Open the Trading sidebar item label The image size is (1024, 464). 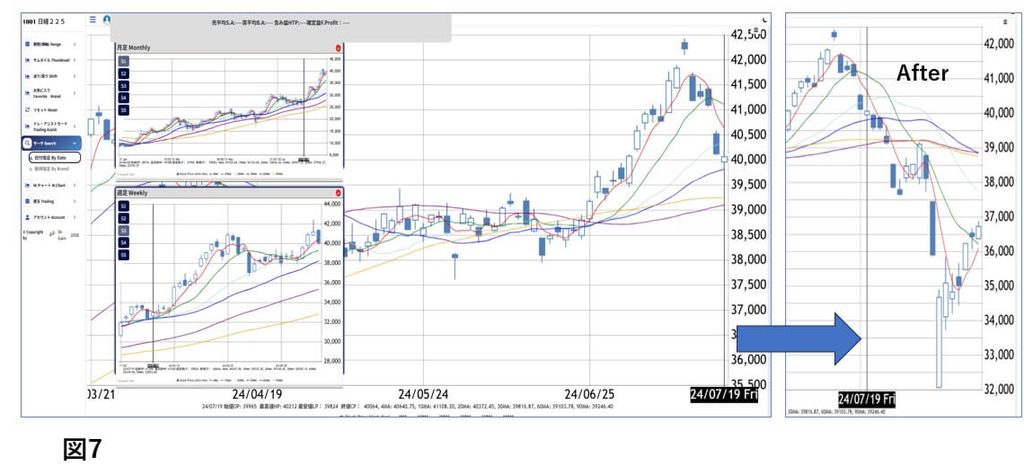44,201
